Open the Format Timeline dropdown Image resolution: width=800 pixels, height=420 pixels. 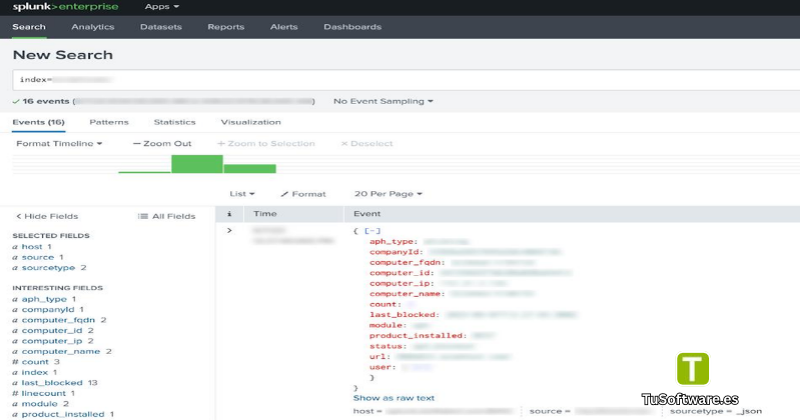coord(59,143)
